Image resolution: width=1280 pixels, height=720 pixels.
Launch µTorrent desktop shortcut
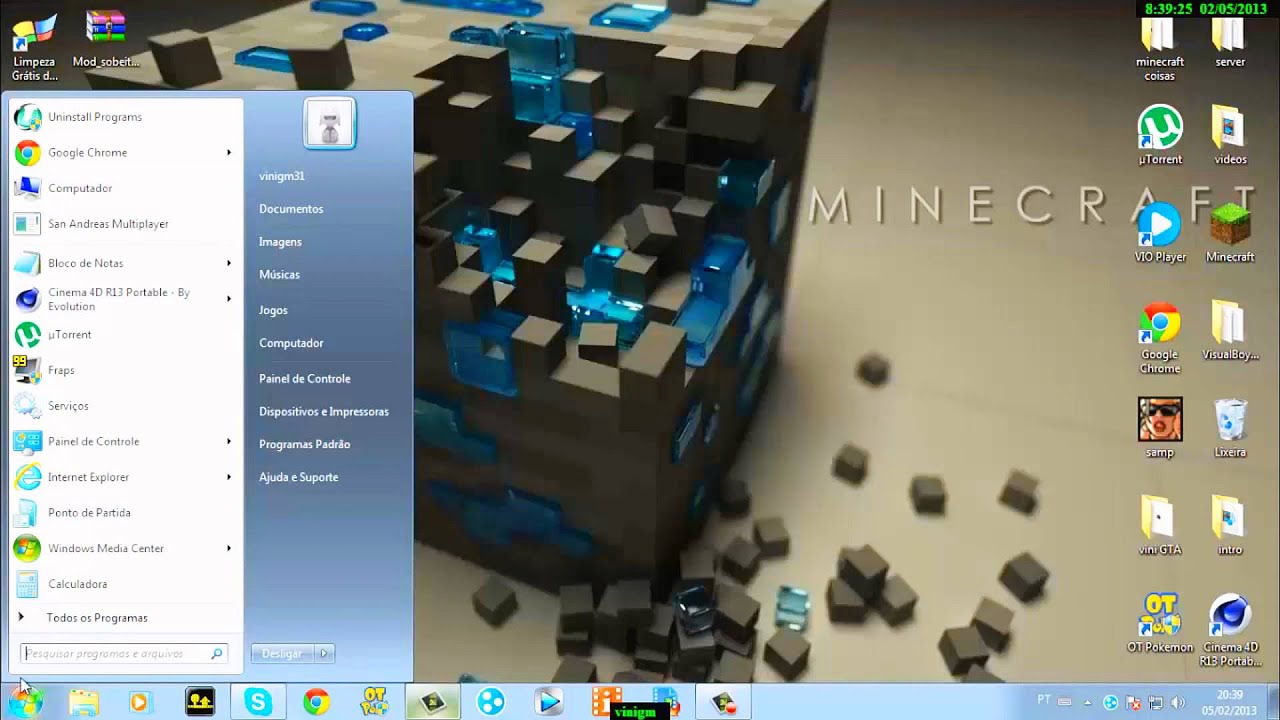tap(1160, 135)
